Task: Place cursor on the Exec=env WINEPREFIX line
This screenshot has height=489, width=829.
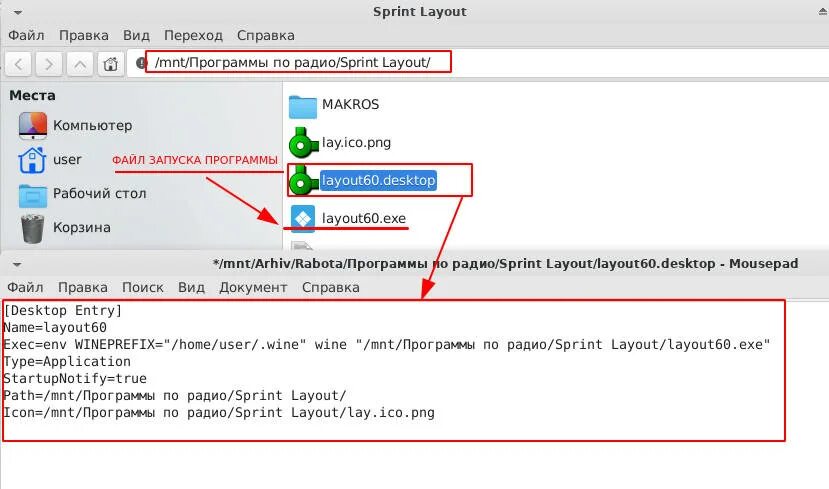Action: [386, 344]
